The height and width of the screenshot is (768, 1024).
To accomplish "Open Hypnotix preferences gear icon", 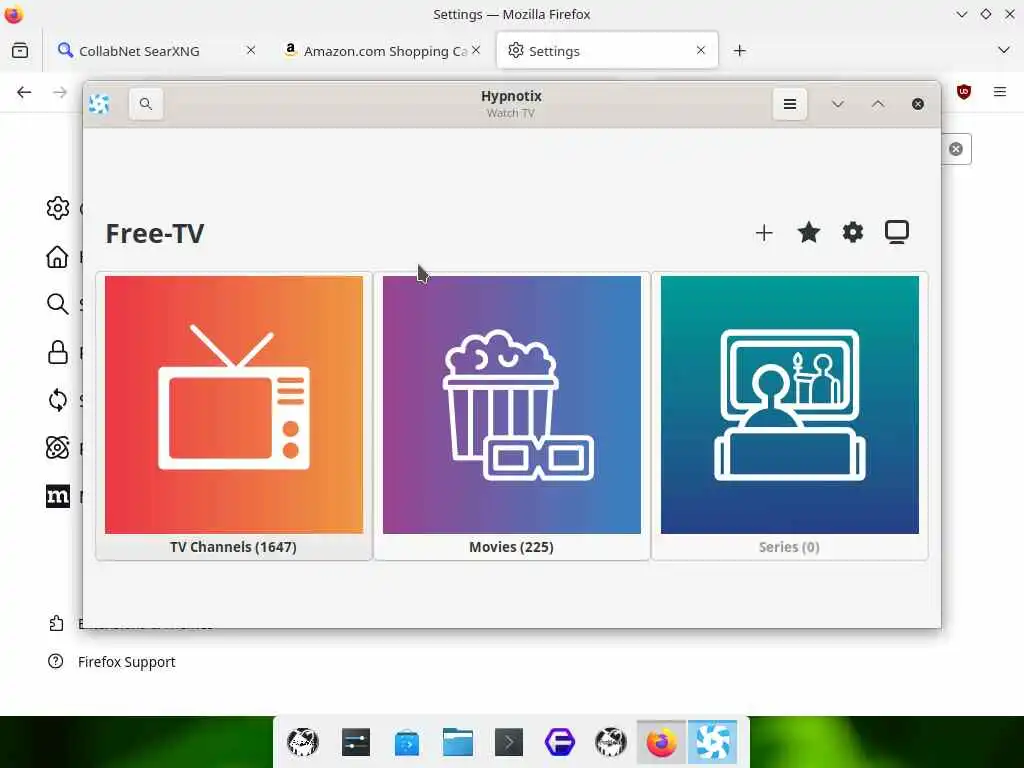I will (x=852, y=232).
